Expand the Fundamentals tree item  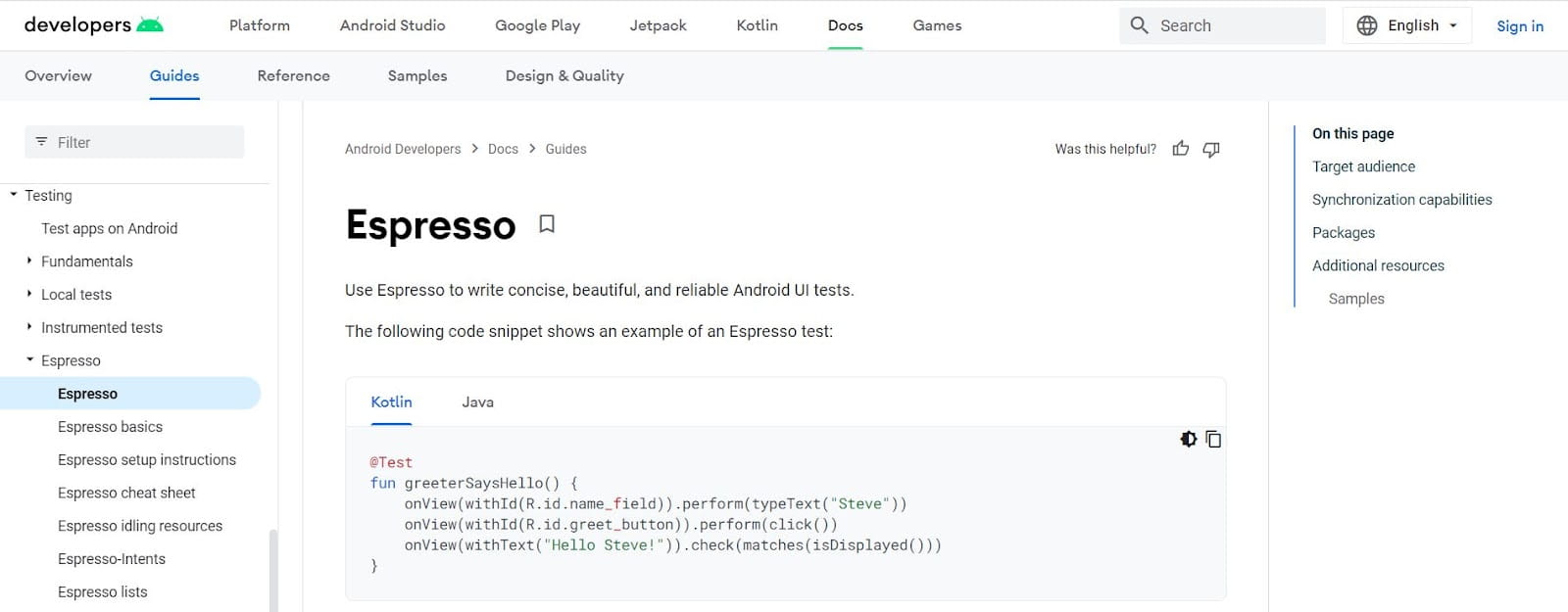coord(29,261)
